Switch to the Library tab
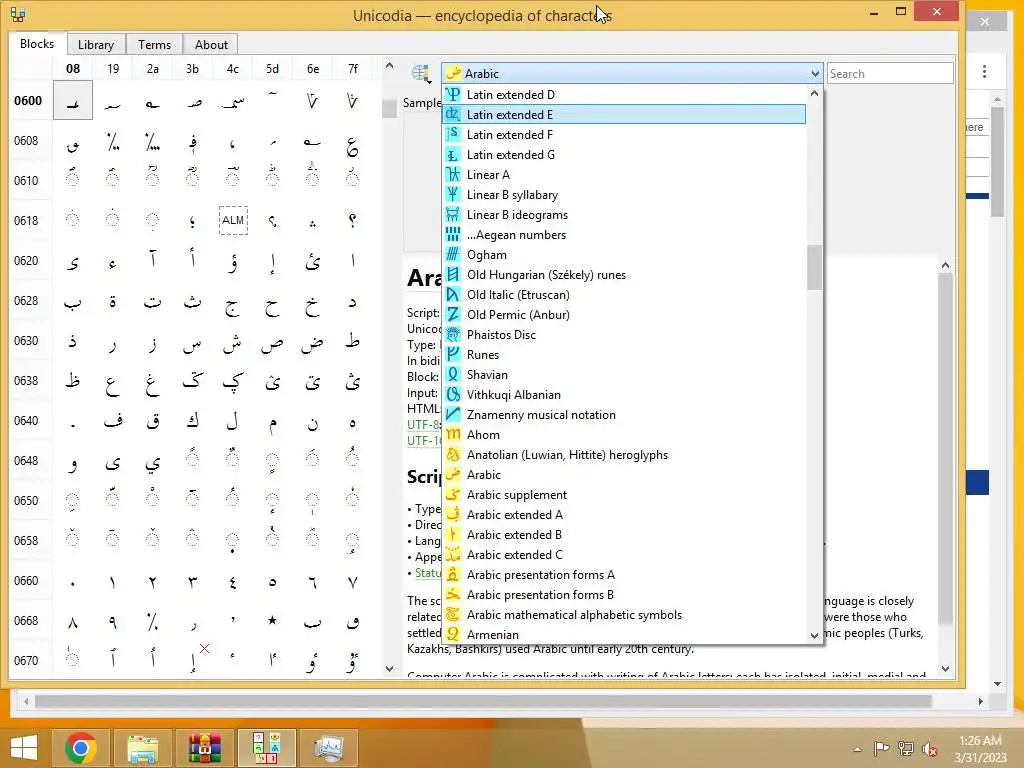 pyautogui.click(x=96, y=44)
